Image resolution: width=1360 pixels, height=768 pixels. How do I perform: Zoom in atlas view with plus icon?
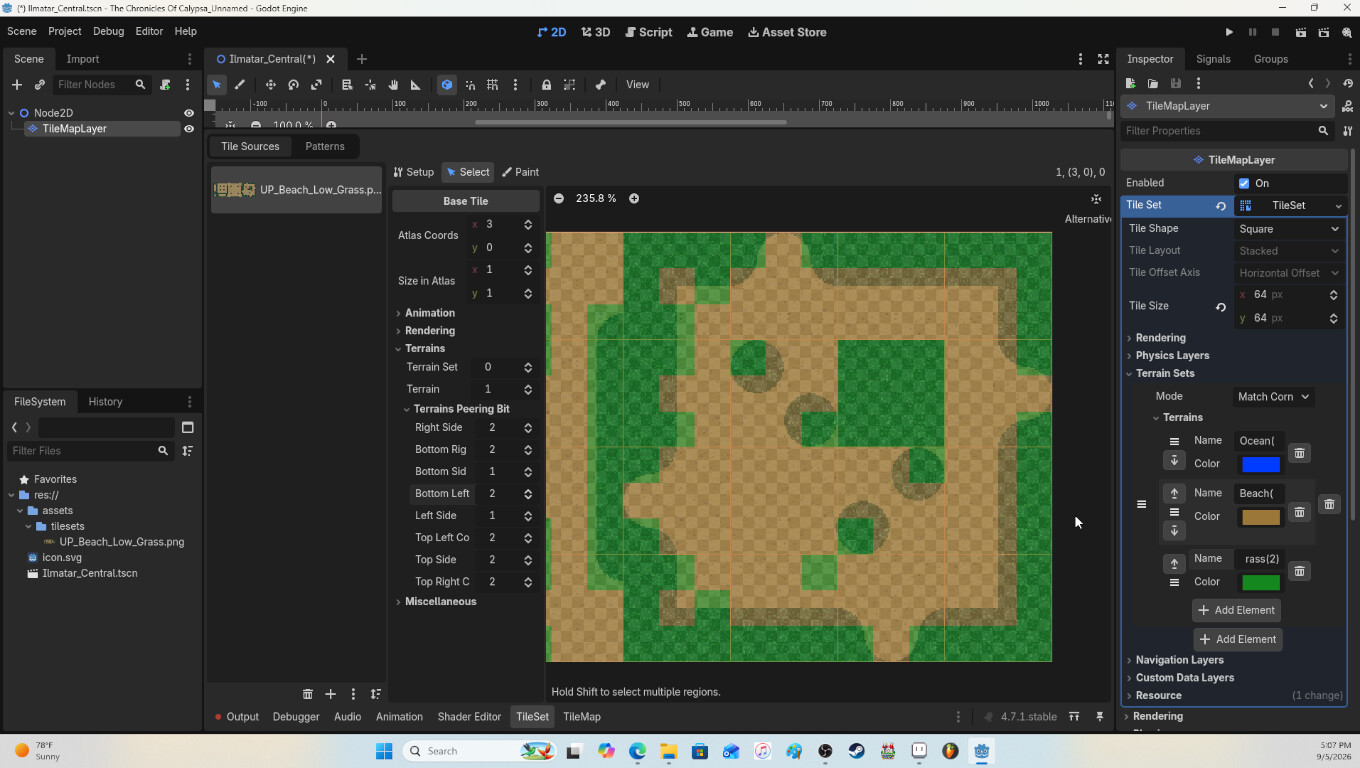tap(634, 198)
